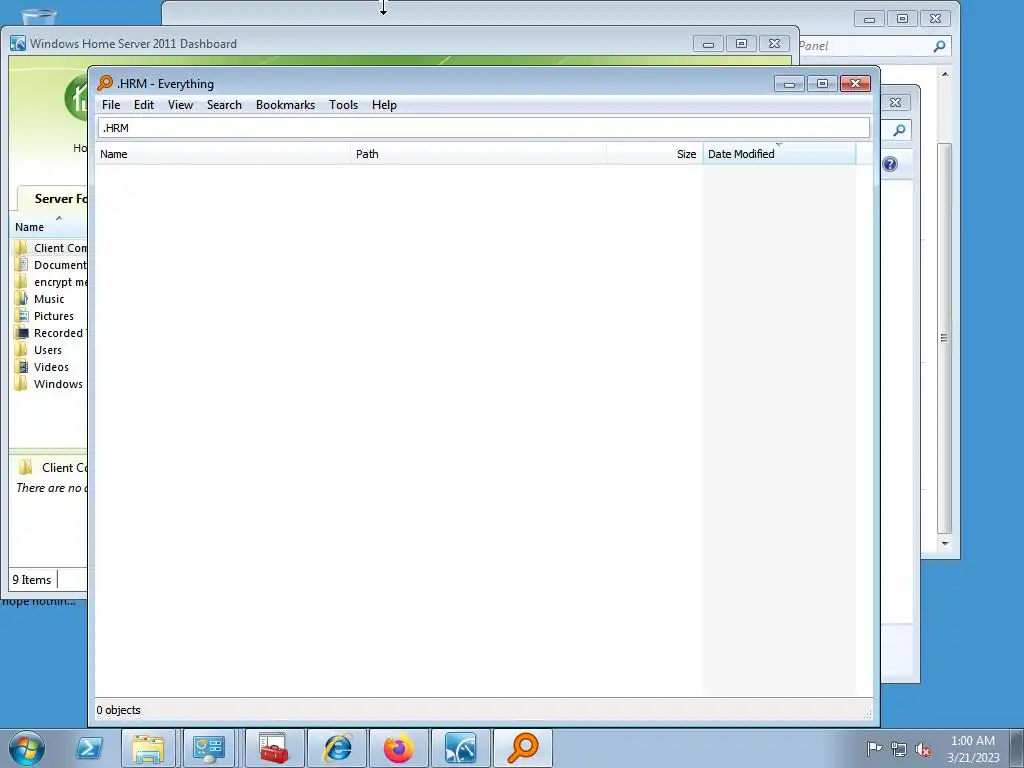
Task: Open the red toolbox taskbar icon
Action: click(x=274, y=748)
